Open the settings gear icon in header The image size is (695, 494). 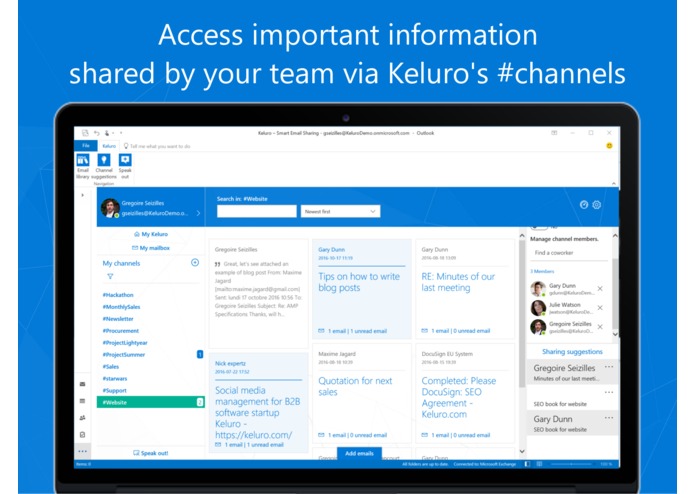click(x=597, y=205)
